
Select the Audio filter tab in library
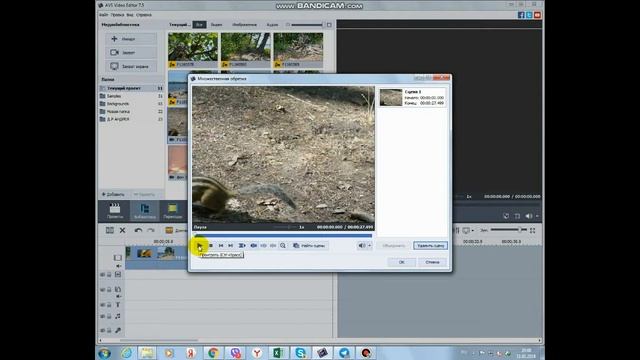(272, 24)
